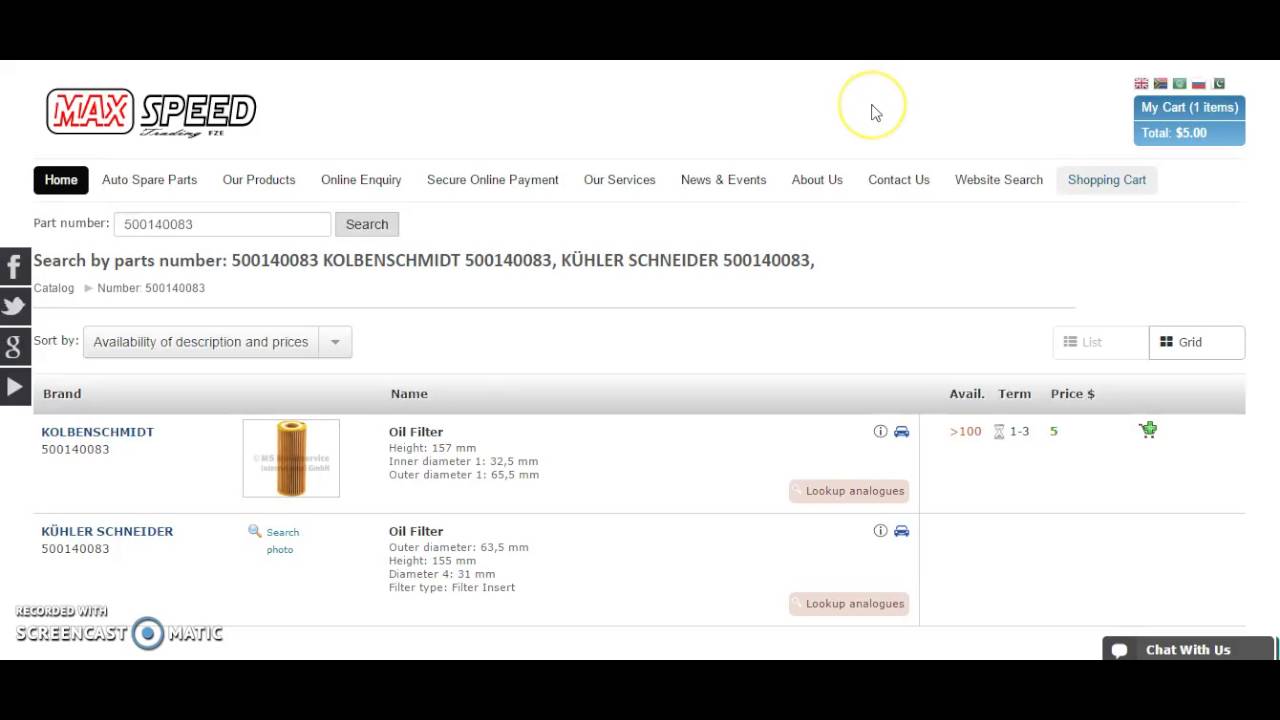
Task: Click Lookup analogues for Kolbenschmidt
Action: click(x=849, y=491)
